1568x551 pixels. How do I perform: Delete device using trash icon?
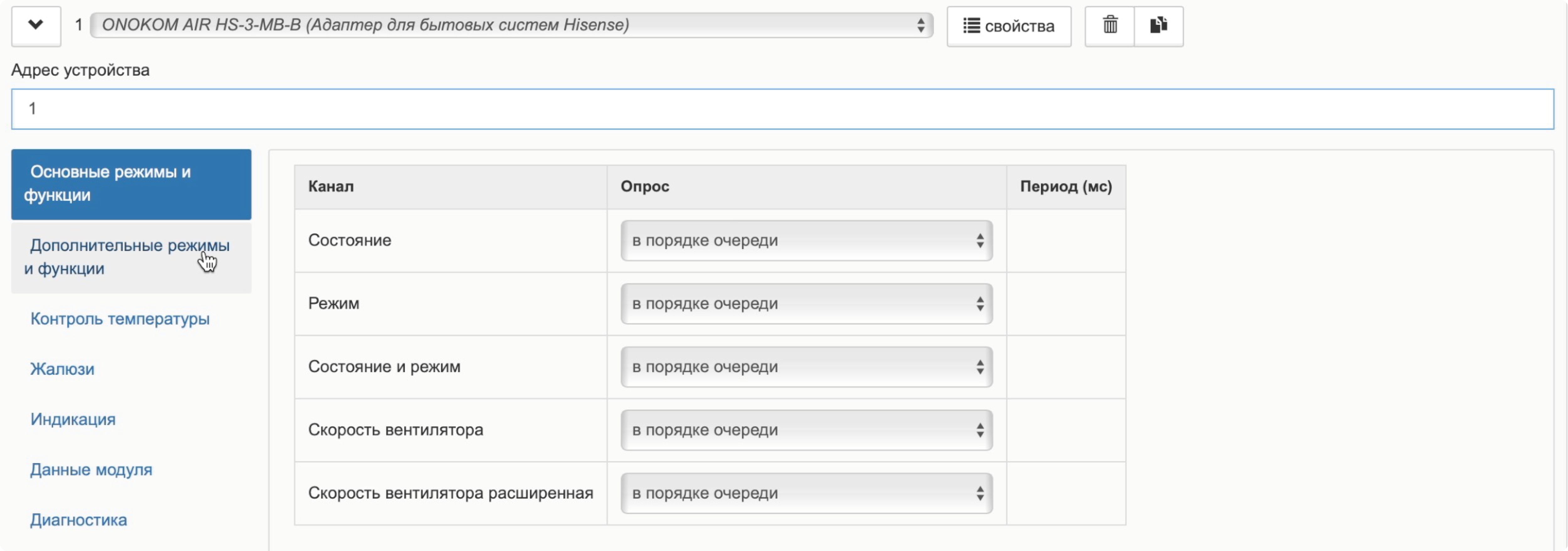click(x=1110, y=25)
